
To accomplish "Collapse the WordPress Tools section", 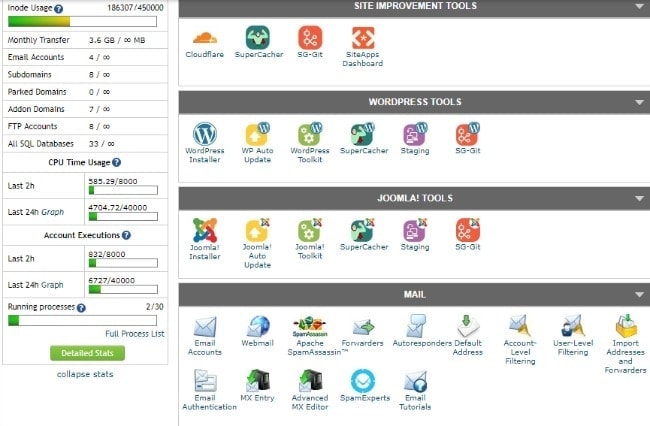I will (639, 102).
